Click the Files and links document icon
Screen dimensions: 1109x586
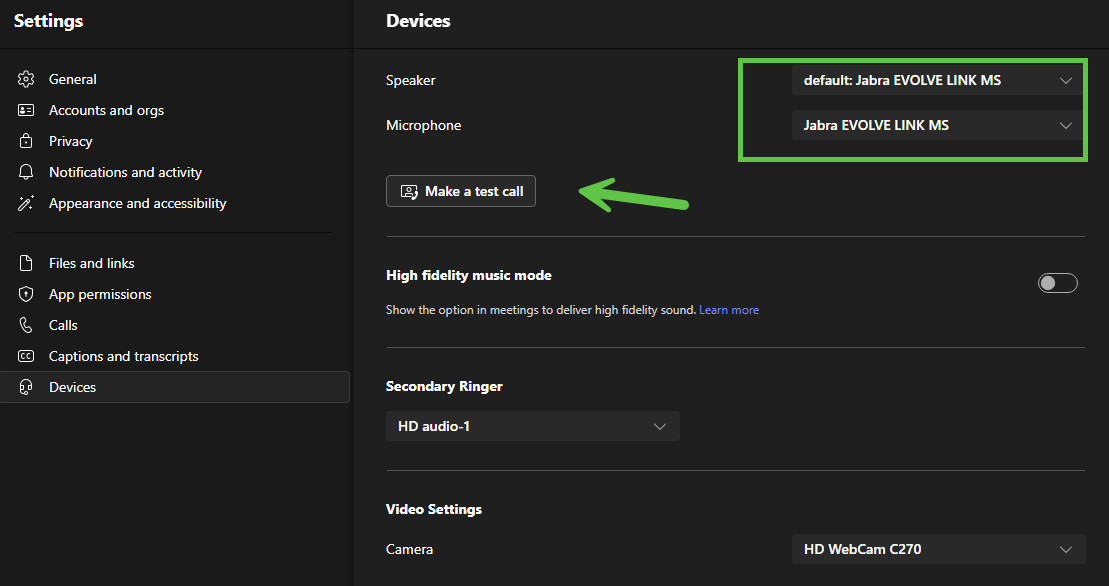[x=27, y=263]
